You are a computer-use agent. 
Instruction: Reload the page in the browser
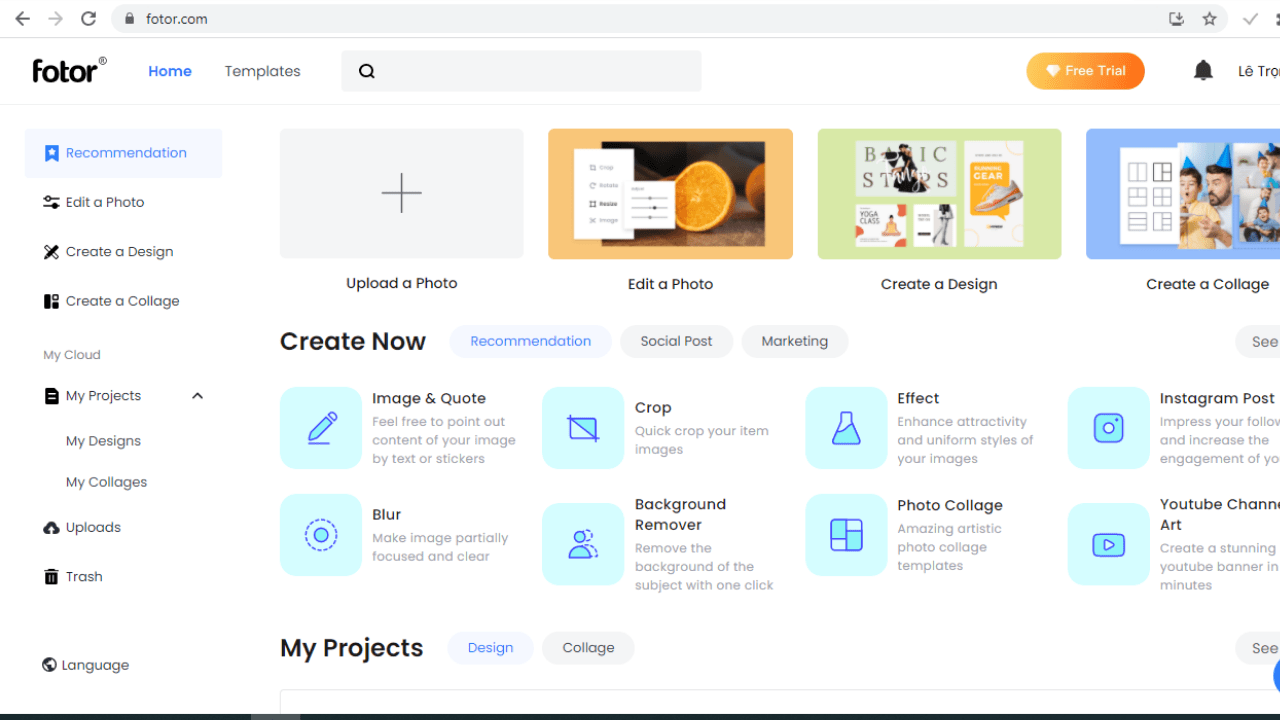pos(88,18)
